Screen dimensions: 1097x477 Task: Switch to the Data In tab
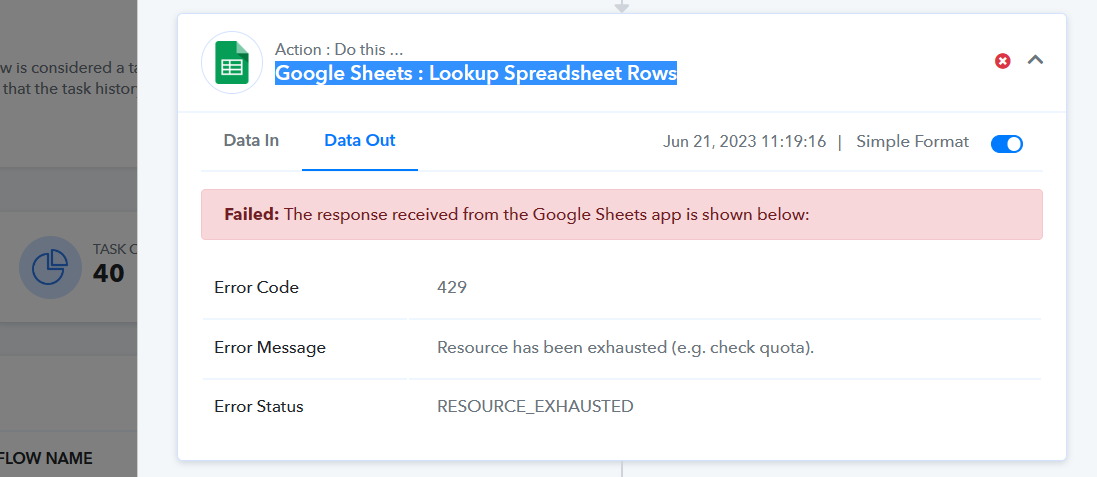(251, 141)
